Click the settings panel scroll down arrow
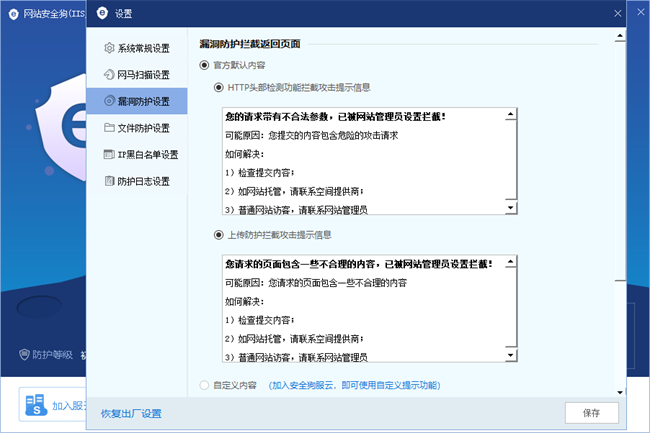 620,392
